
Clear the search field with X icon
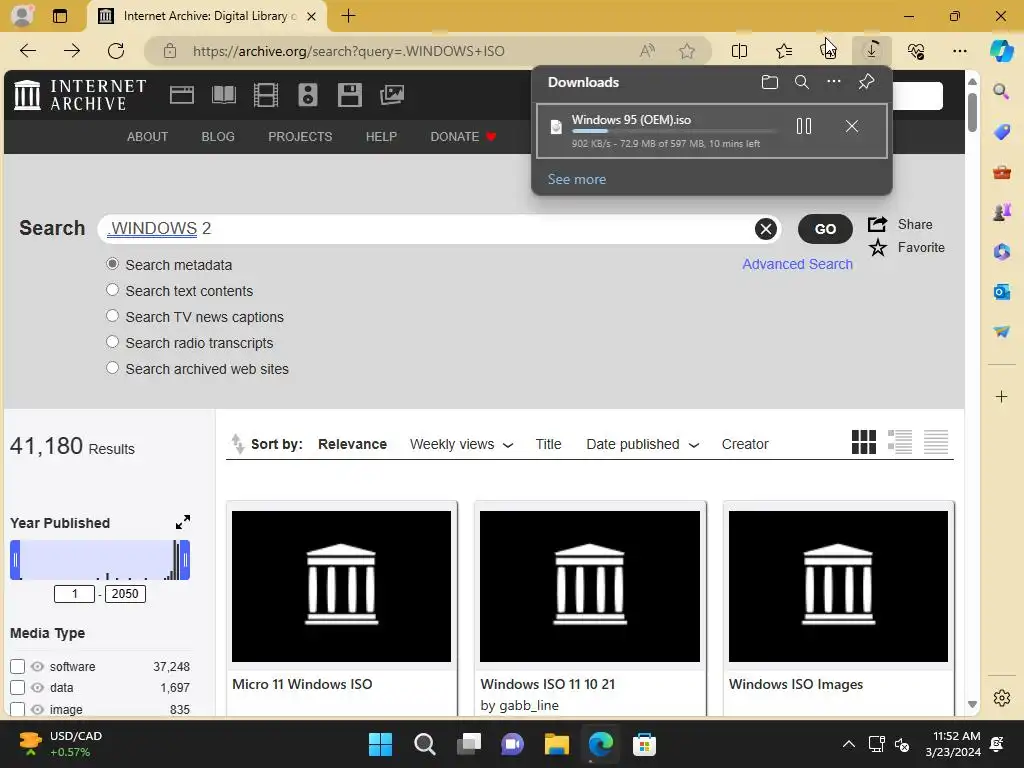tap(765, 229)
